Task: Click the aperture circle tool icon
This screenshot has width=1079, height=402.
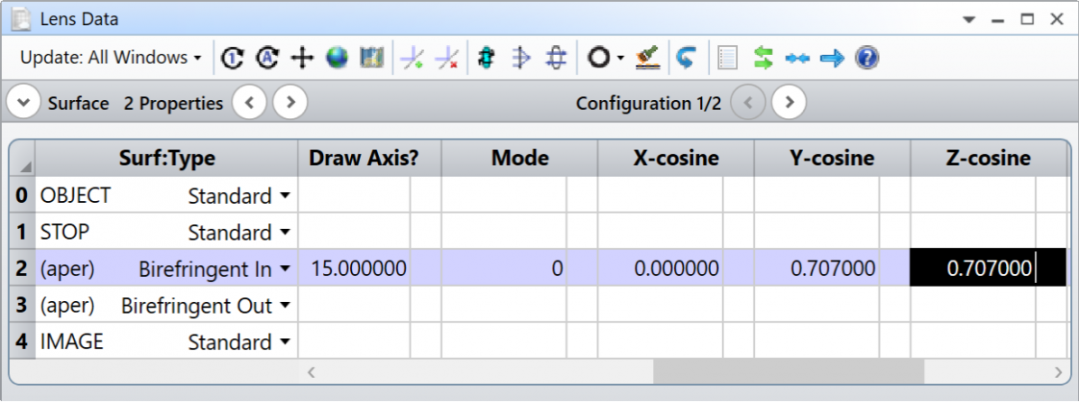Action: pos(598,58)
